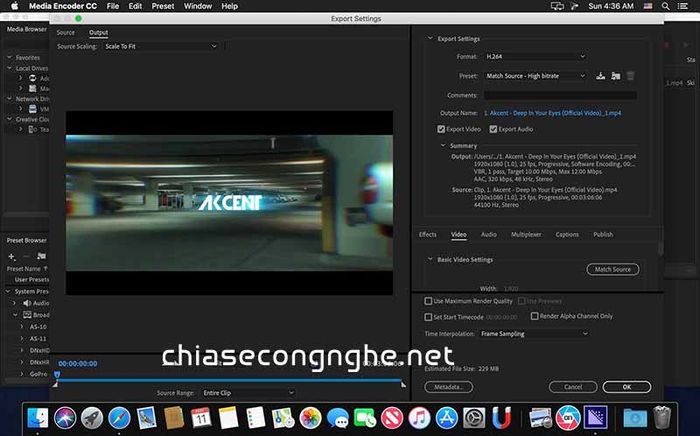Open Launchpad rocket icon in dock
The width and height of the screenshot is (700, 436).
pos(92,418)
